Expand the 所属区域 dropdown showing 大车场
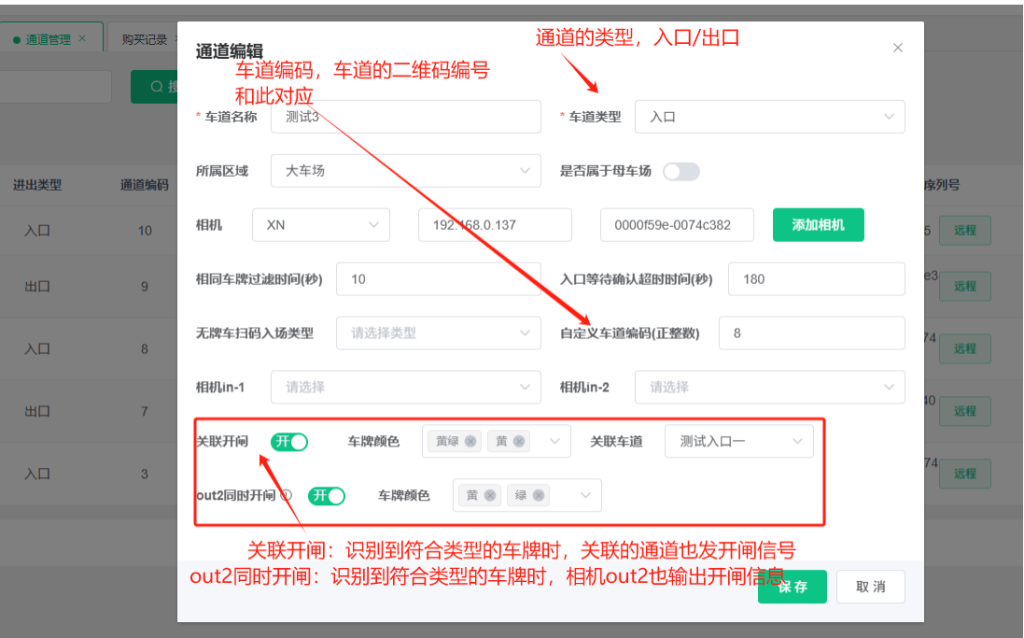The width and height of the screenshot is (1024, 638). point(405,171)
